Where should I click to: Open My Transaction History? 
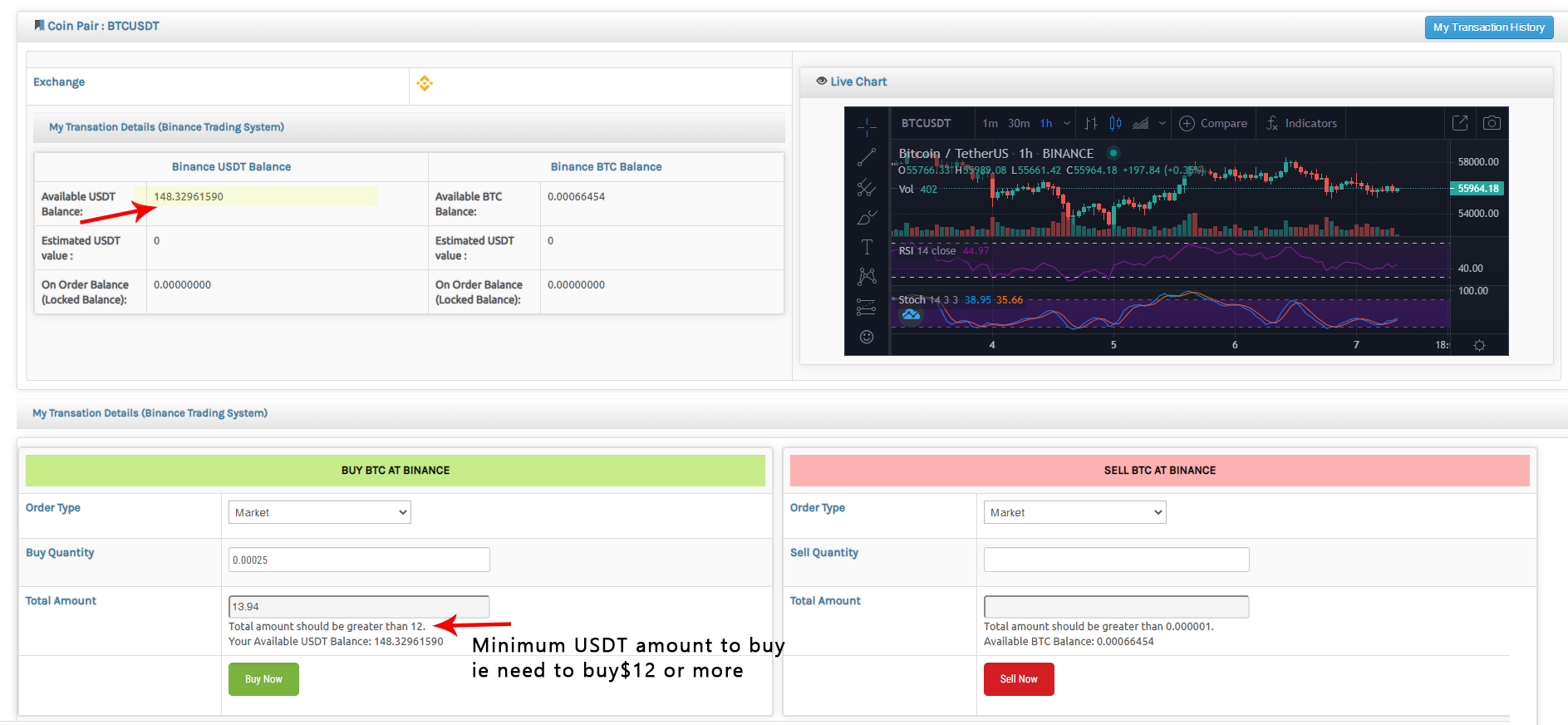pyautogui.click(x=1489, y=27)
